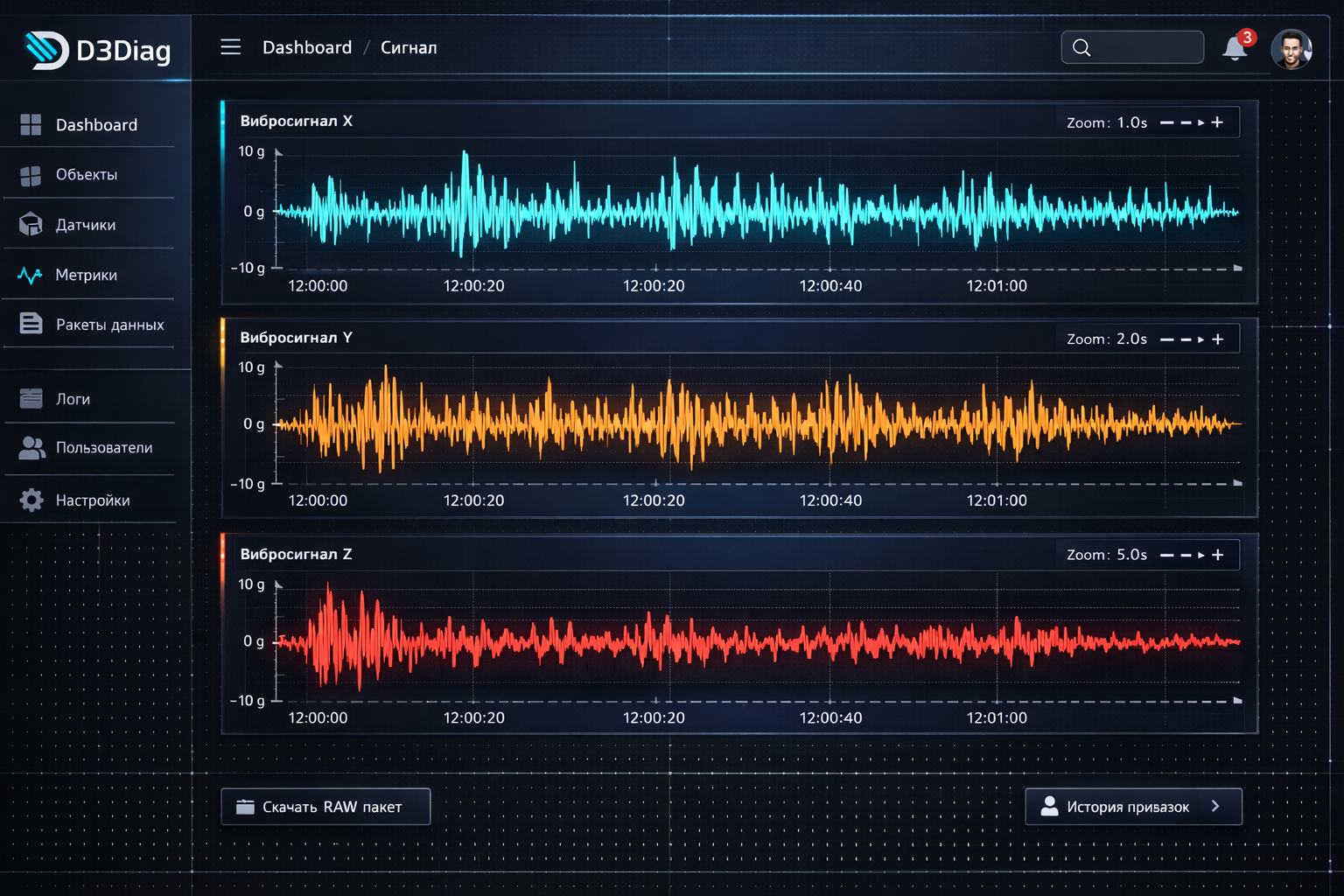This screenshot has height=896, width=1344.
Task: Click the D3Diag logo
Action: coord(97,50)
